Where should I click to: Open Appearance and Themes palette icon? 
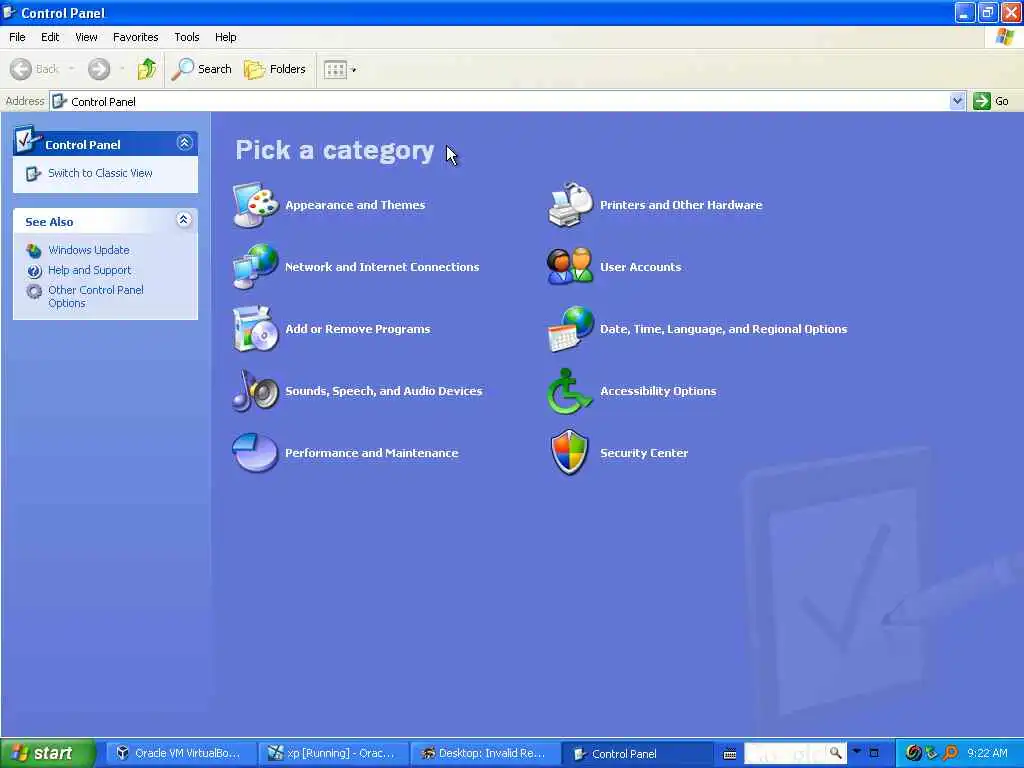click(x=255, y=205)
